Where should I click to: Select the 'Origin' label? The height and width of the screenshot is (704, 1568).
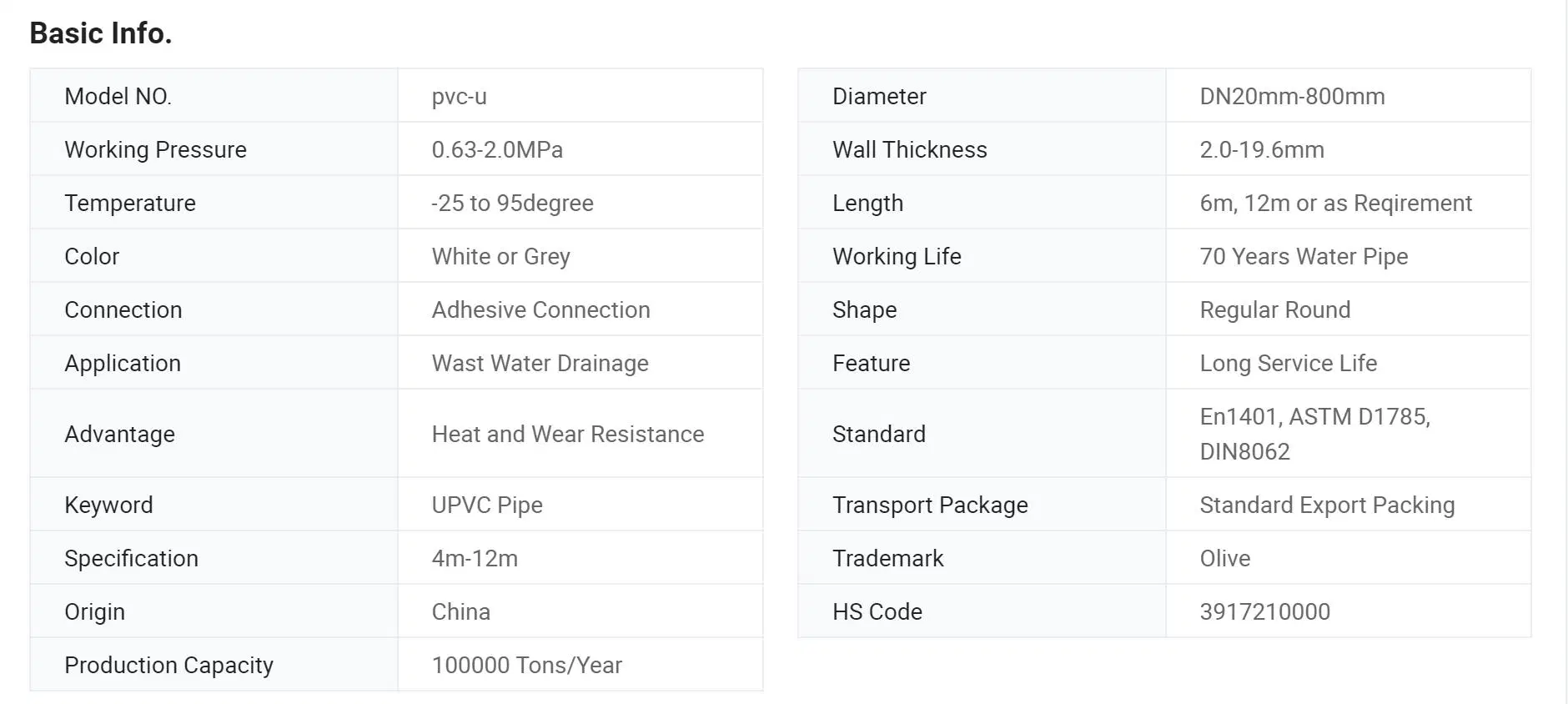(94, 611)
